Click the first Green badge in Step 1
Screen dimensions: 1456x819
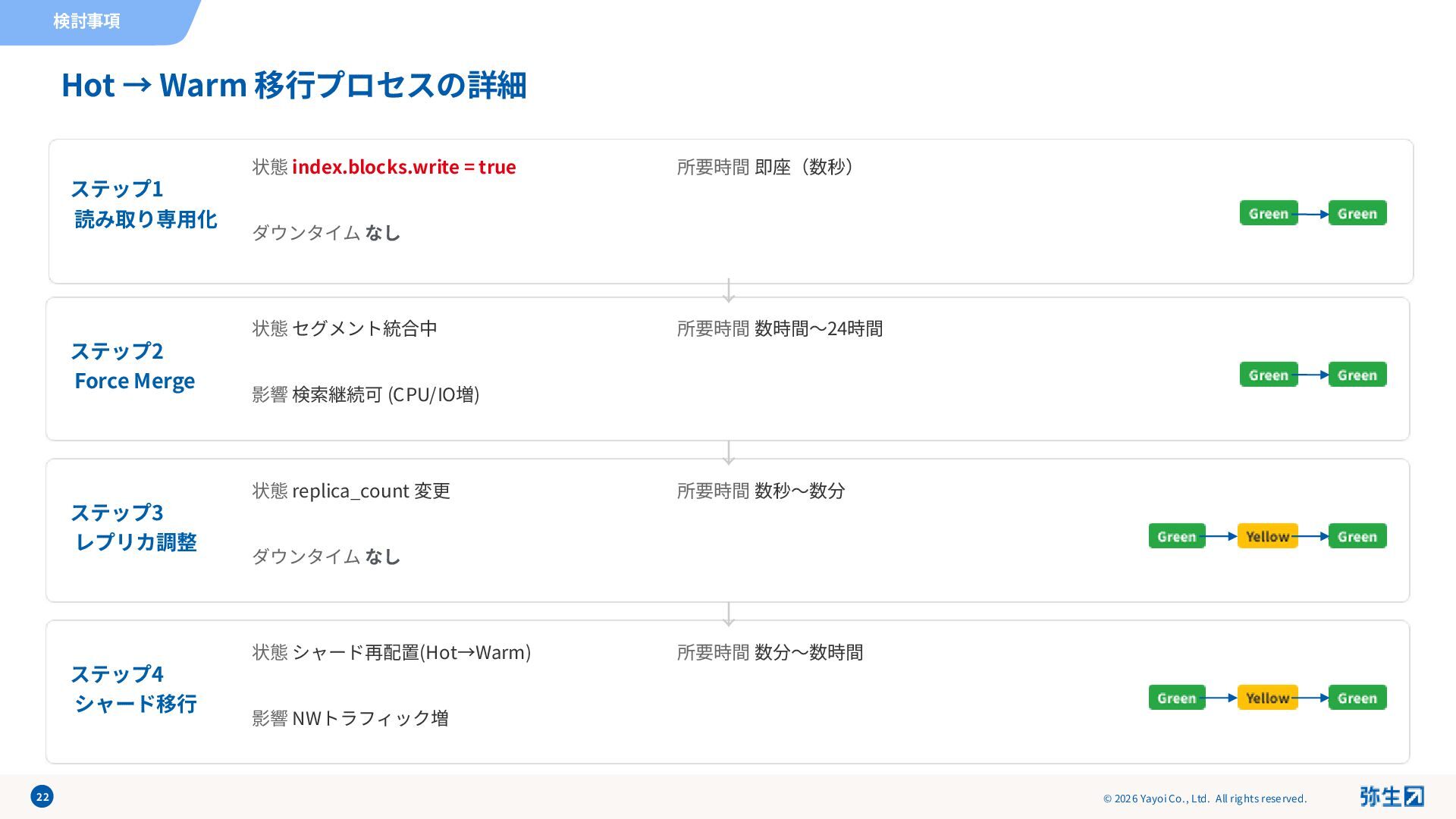click(x=1268, y=213)
